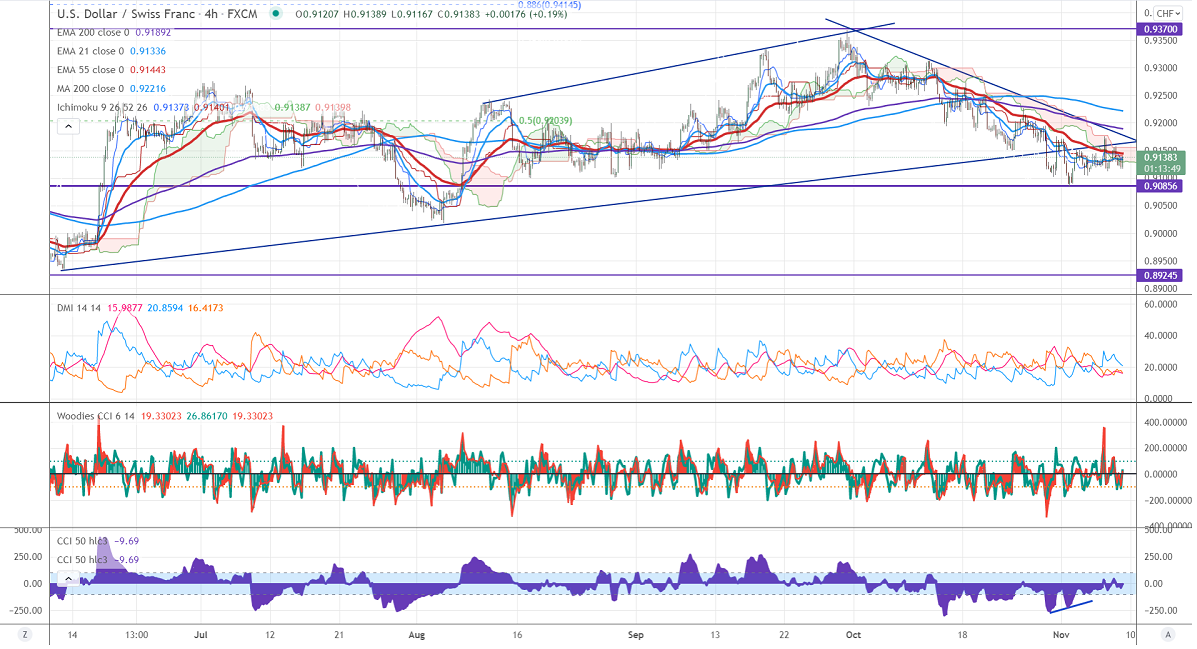Image resolution: width=1197 pixels, height=649 pixels.
Task: Click the DMI value 15.9877
Action: pyautogui.click(x=124, y=308)
